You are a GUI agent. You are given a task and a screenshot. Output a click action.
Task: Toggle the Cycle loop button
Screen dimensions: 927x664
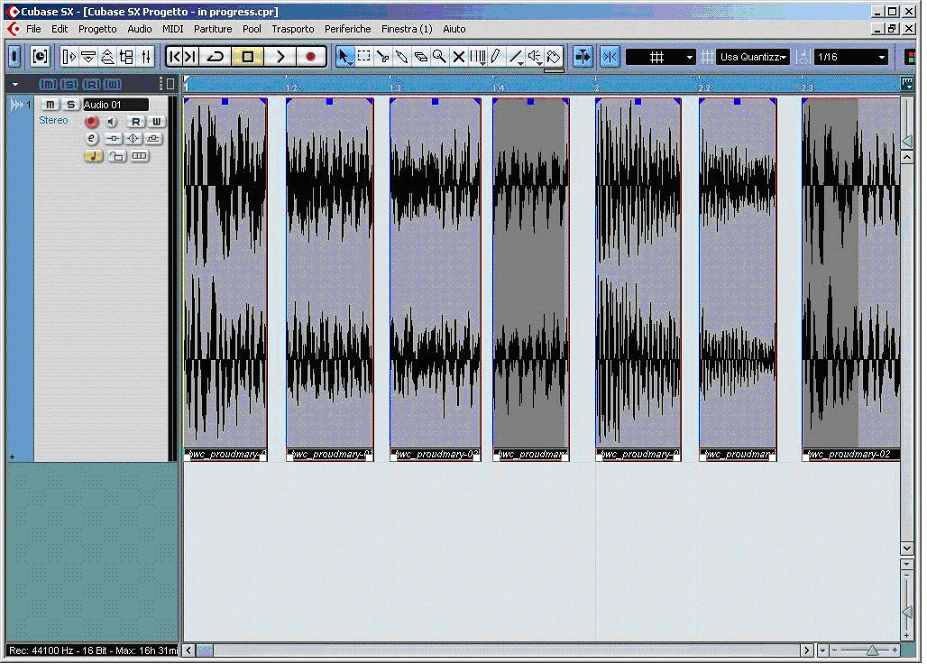(x=216, y=57)
